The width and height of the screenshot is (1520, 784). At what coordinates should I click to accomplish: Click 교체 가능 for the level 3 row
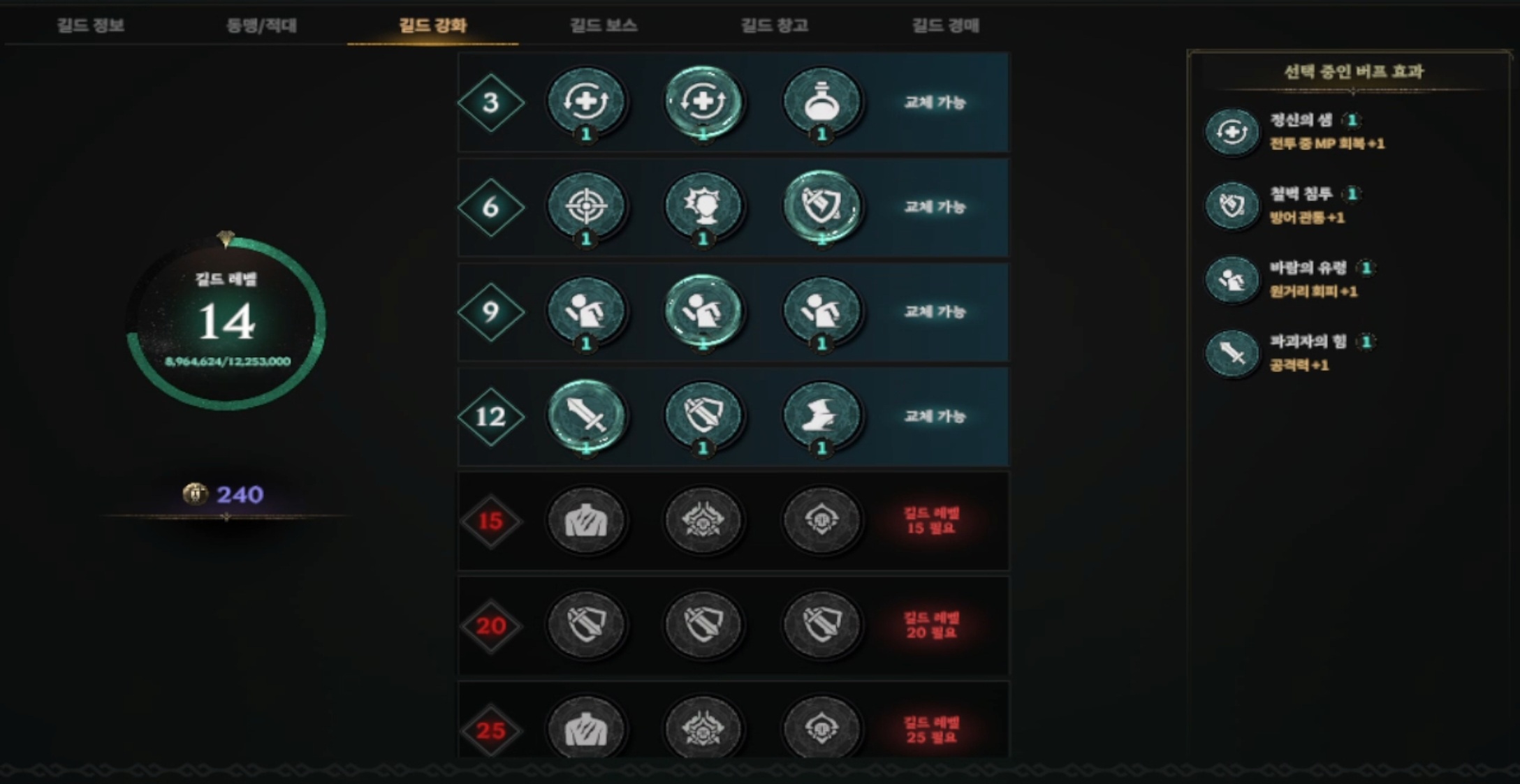(x=935, y=102)
